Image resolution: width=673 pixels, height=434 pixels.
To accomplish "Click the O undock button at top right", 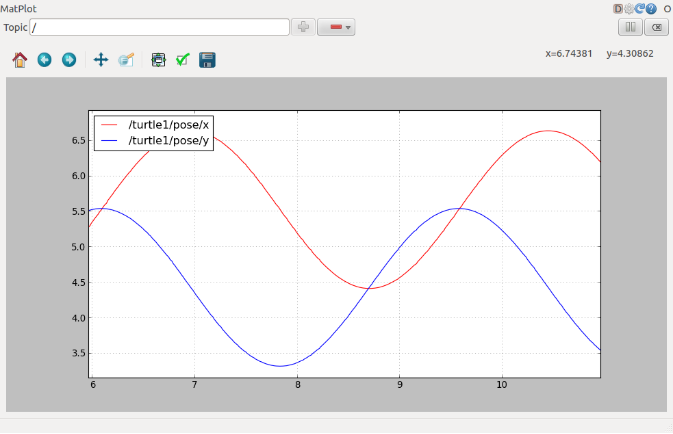I will [667, 9].
